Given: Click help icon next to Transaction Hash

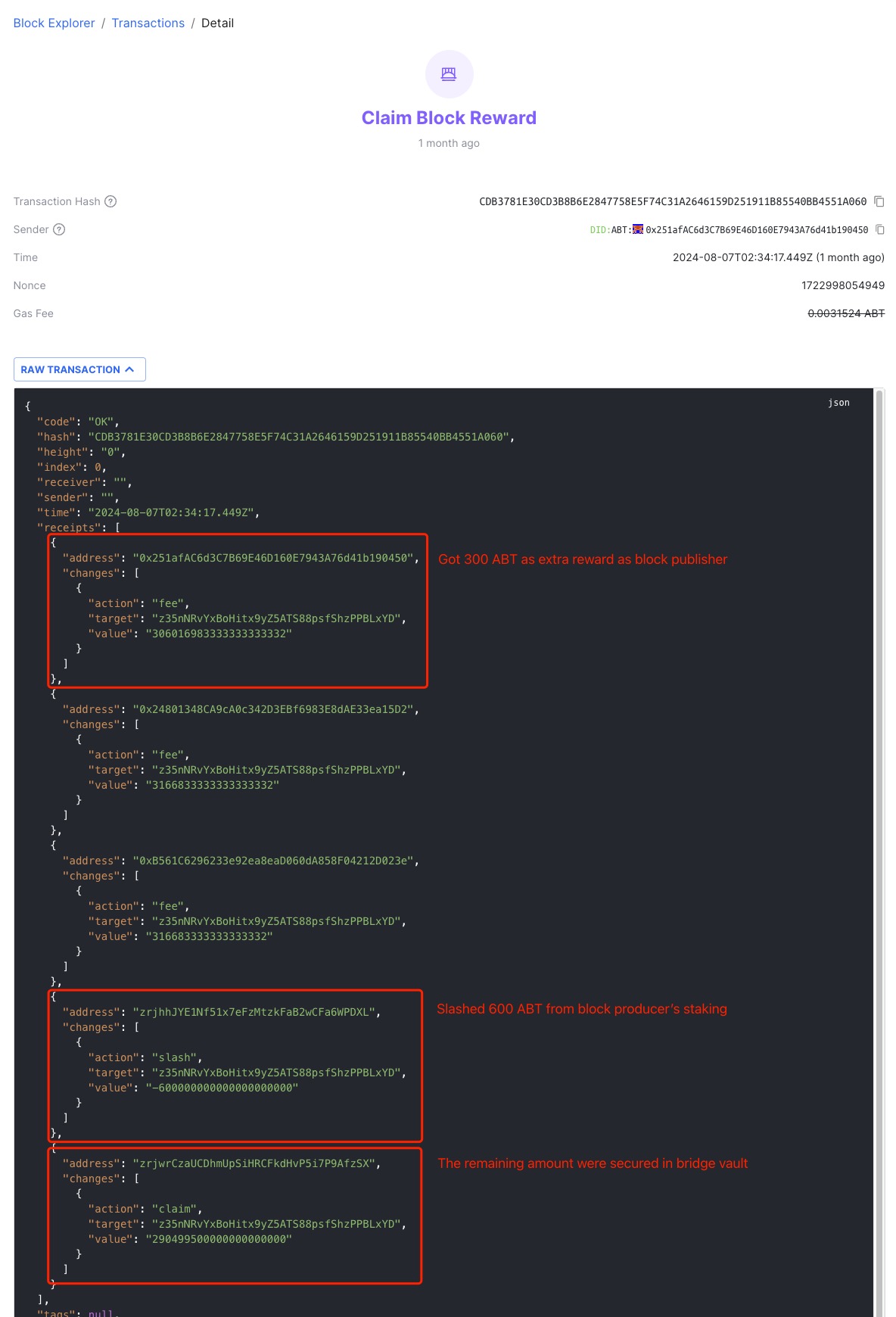Looking at the screenshot, I should (110, 201).
